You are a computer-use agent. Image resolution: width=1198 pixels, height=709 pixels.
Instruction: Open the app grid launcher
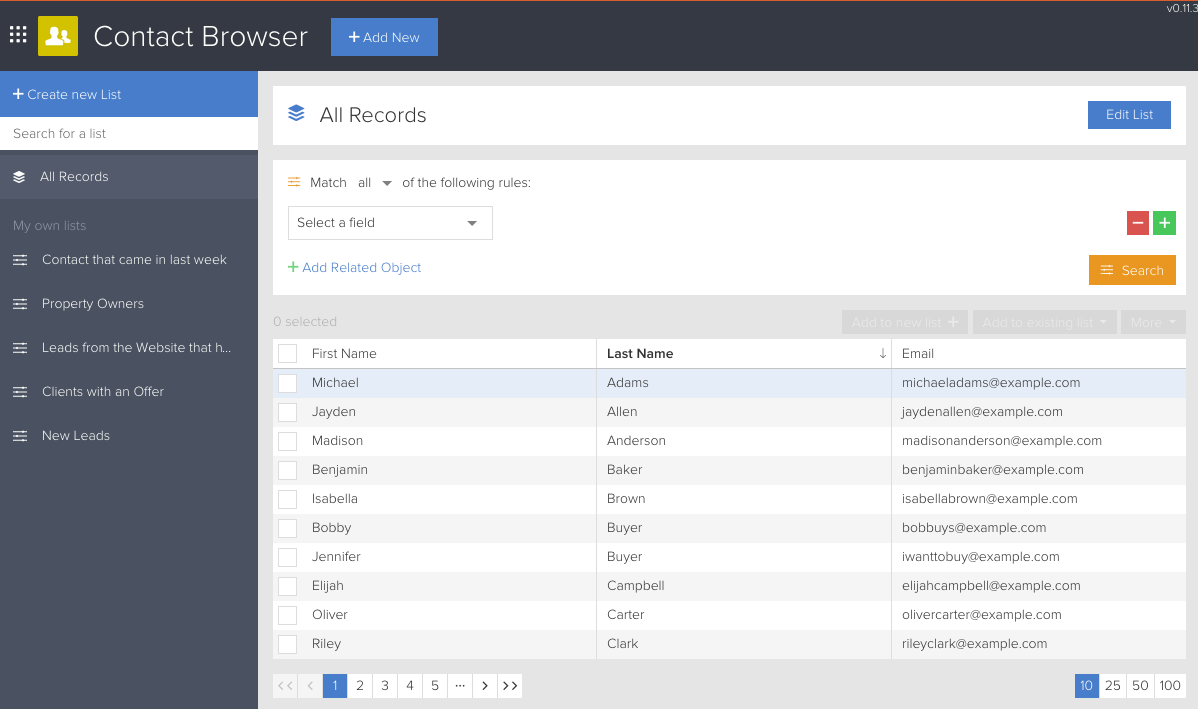(x=17, y=35)
